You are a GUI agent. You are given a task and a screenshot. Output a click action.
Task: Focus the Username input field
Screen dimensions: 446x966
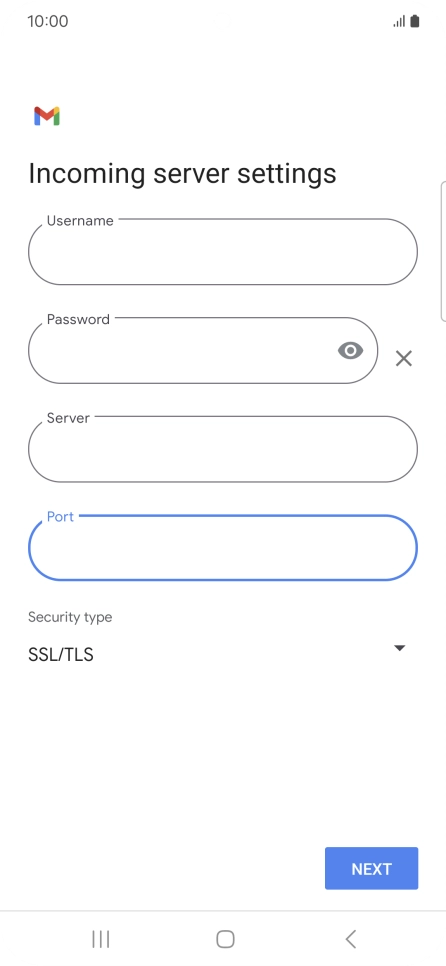[223, 251]
